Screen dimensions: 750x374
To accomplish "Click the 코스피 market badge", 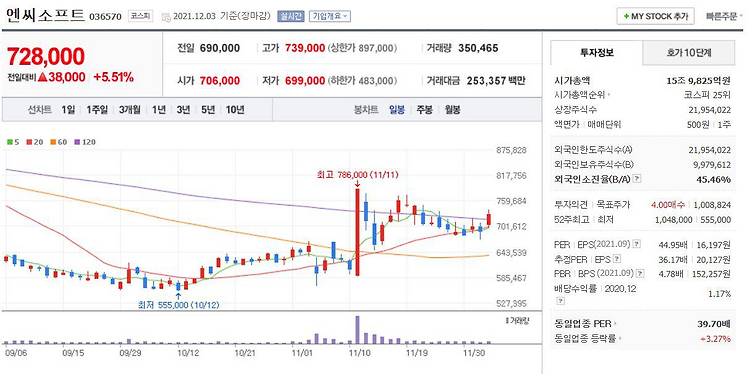I will (x=140, y=16).
